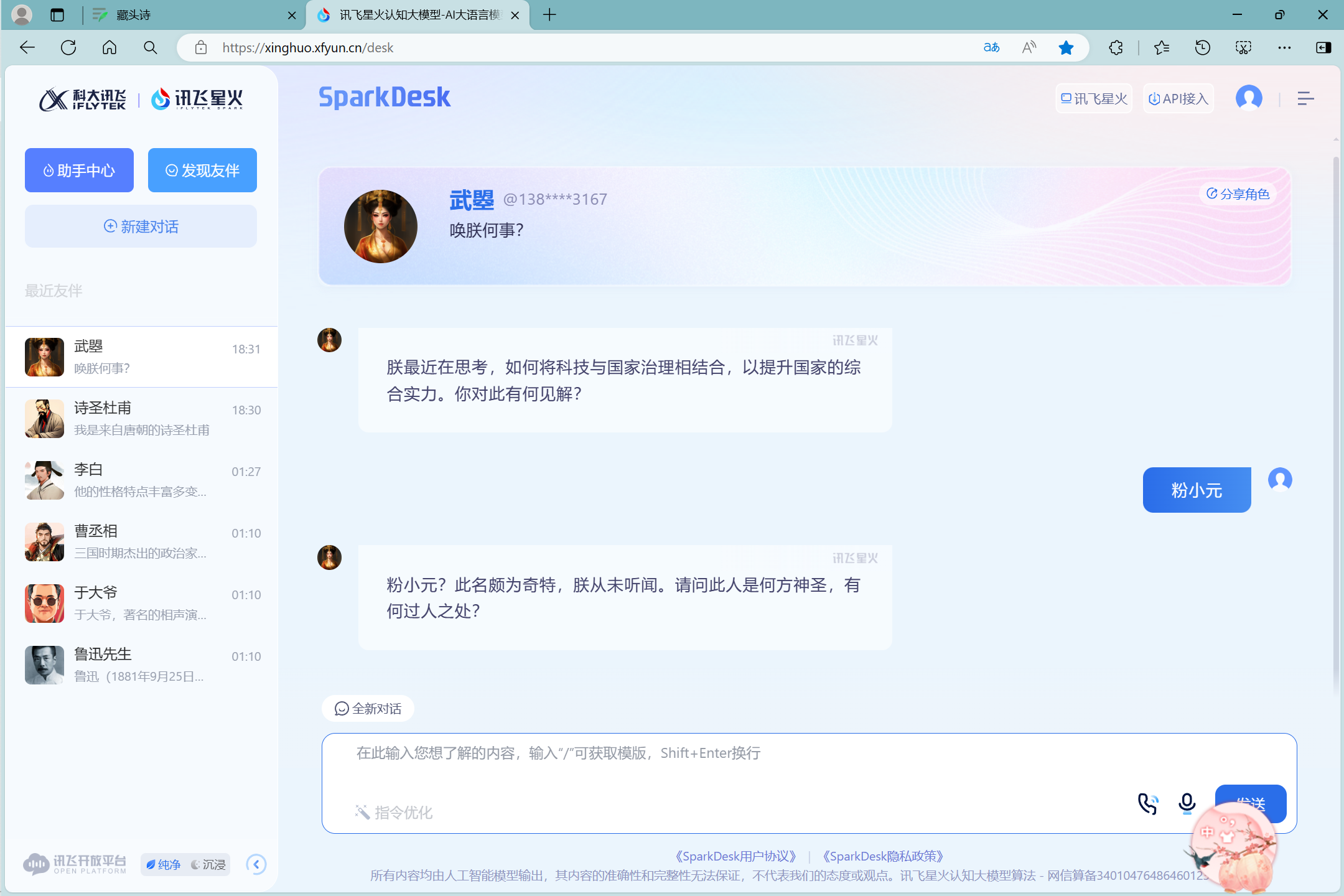Click the 讯飞星火 header button
Viewport: 1344px width, 896px height.
click(1094, 98)
